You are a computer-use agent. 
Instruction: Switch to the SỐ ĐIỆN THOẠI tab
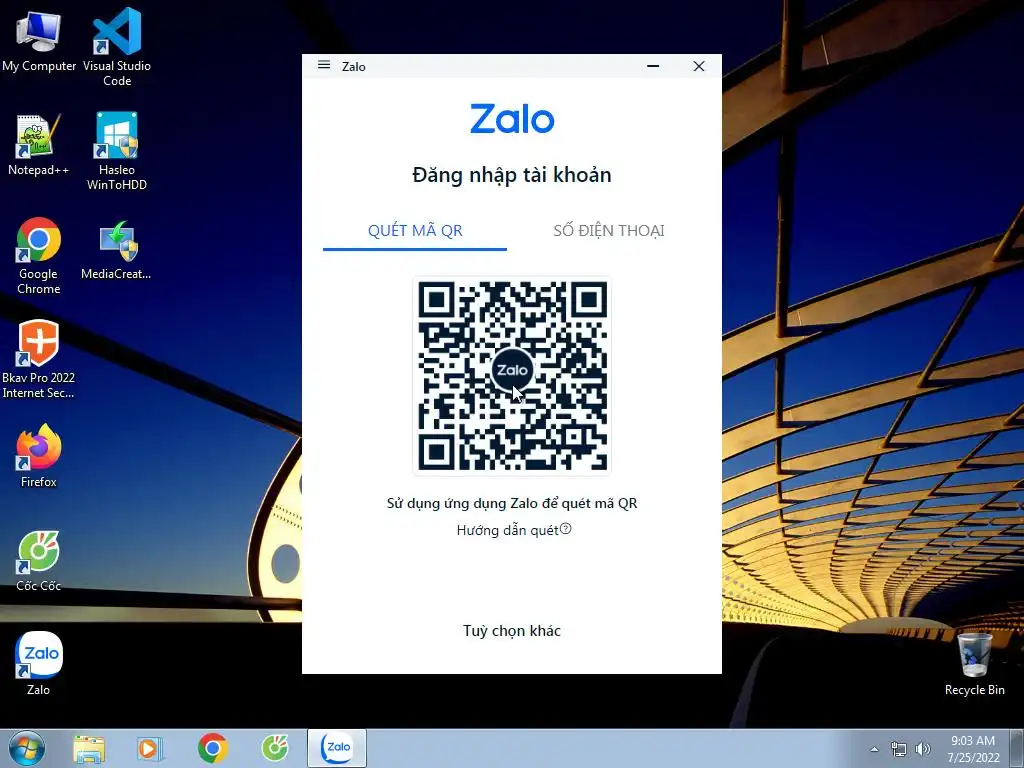[609, 231]
